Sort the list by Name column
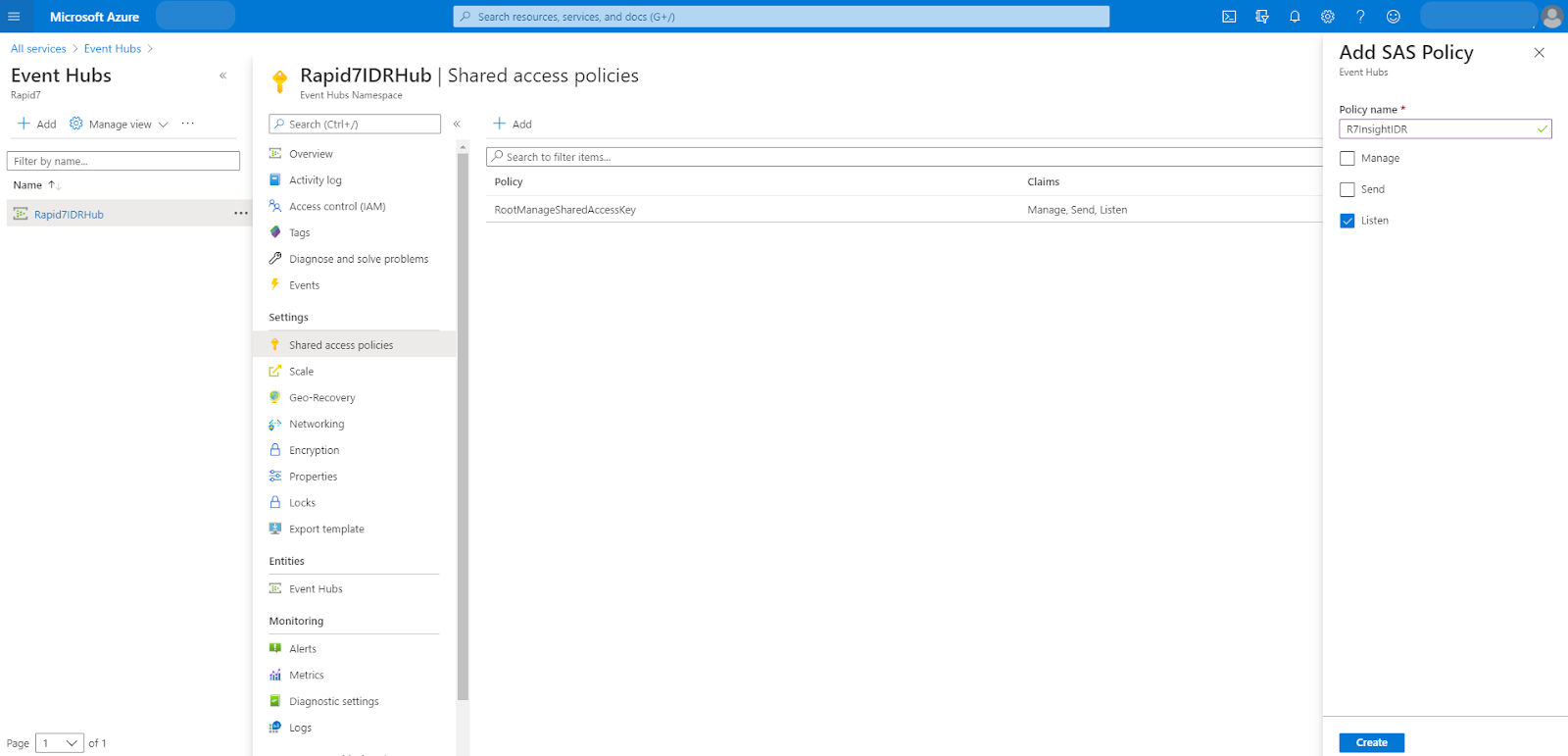 (x=36, y=184)
